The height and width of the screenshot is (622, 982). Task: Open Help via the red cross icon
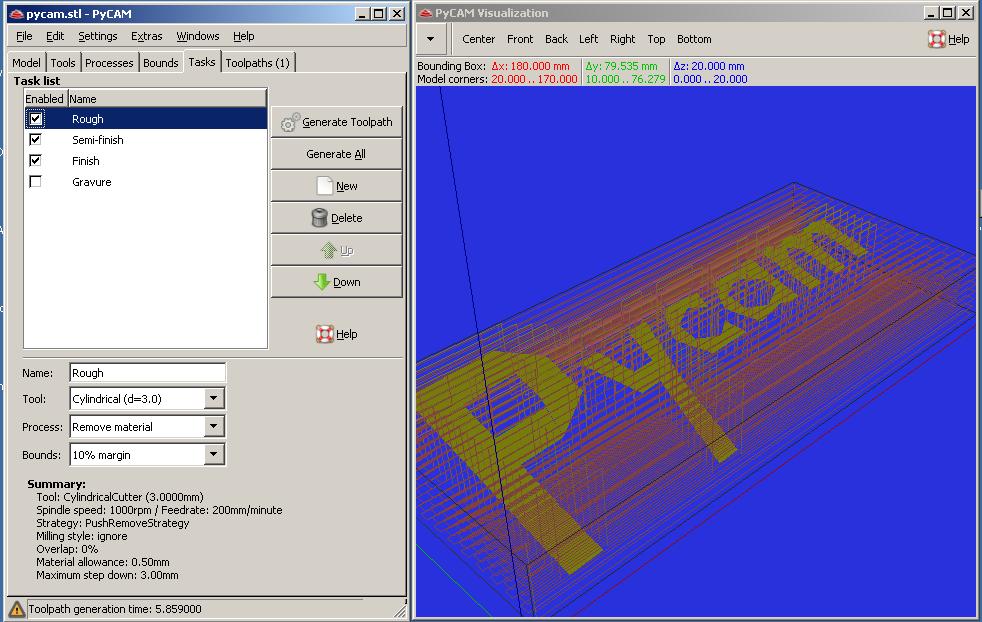[324, 333]
